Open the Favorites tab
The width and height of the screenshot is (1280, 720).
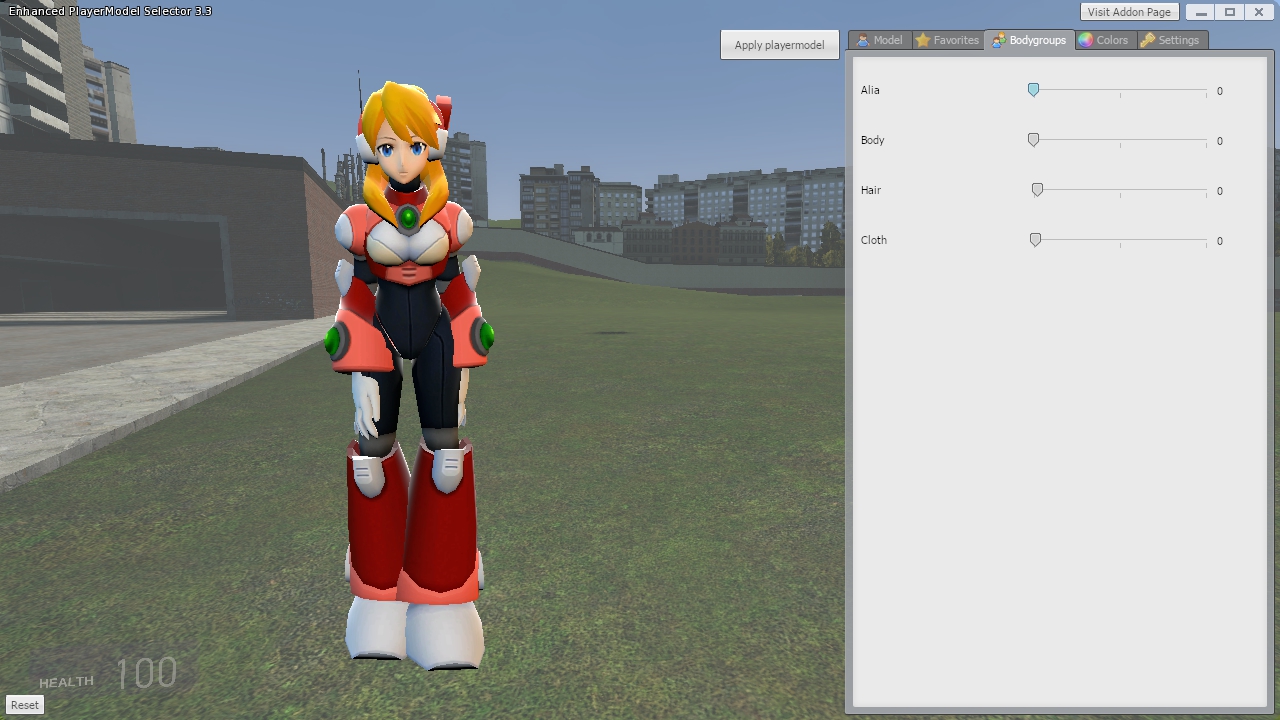[x=947, y=40]
